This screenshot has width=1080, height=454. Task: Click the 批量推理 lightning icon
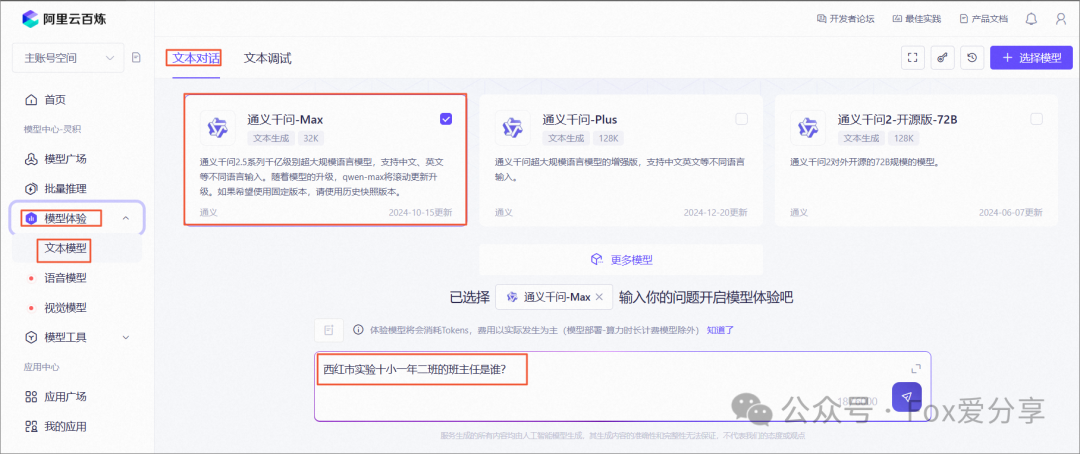31,189
